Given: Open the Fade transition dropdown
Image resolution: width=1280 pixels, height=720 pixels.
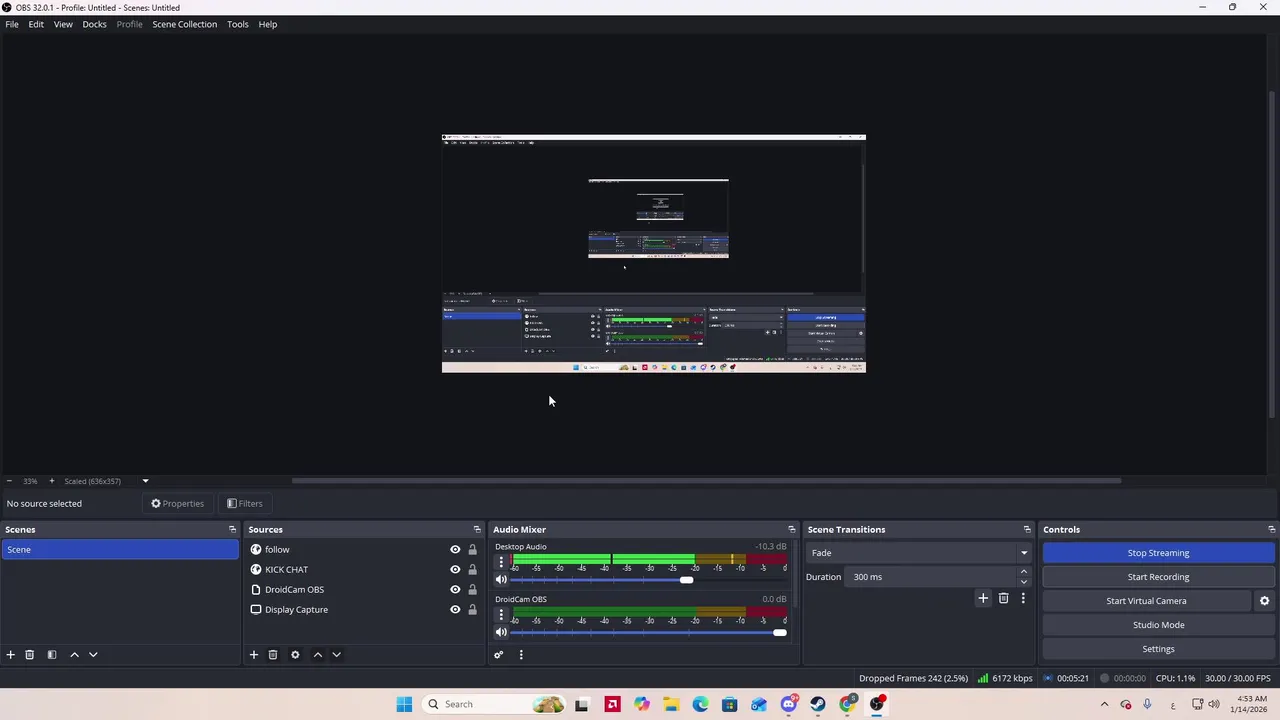Looking at the screenshot, I should [x=919, y=553].
